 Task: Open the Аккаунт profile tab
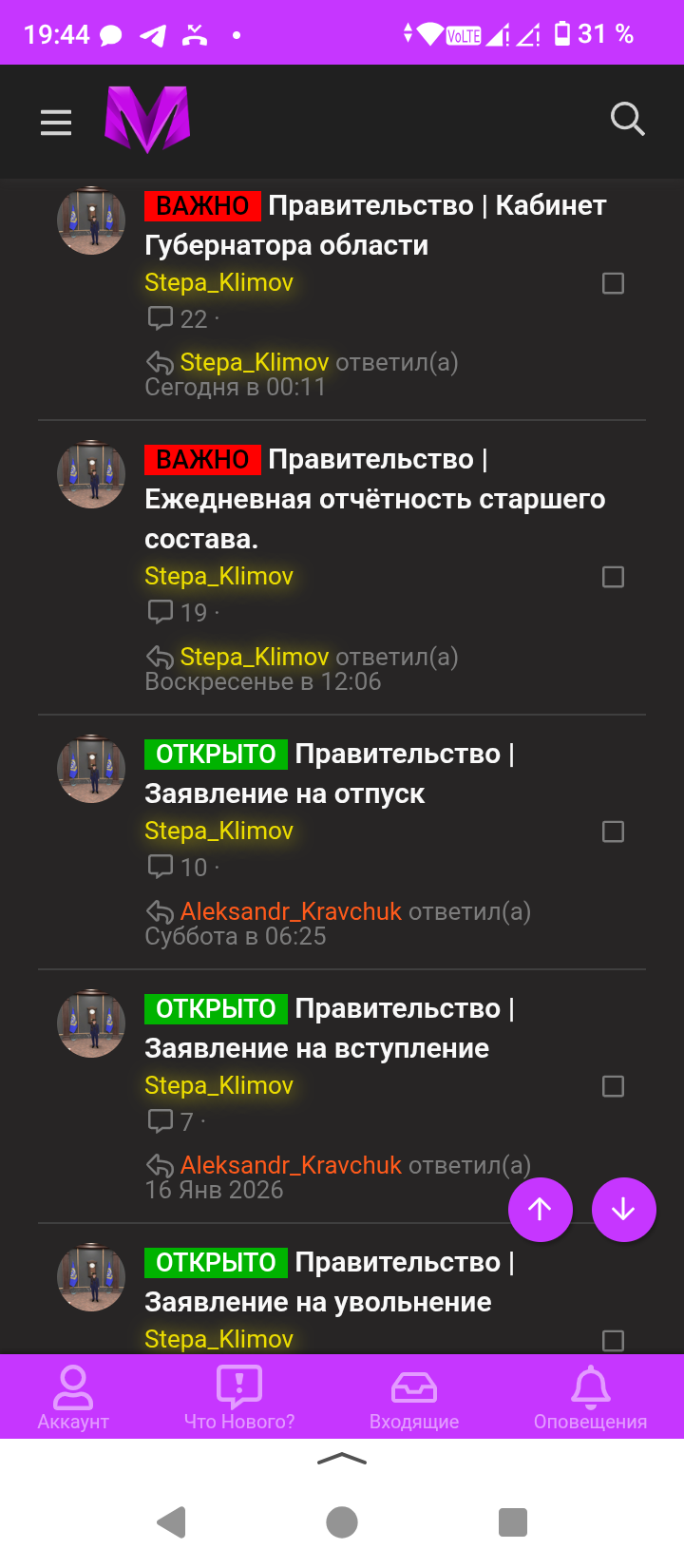73,1397
